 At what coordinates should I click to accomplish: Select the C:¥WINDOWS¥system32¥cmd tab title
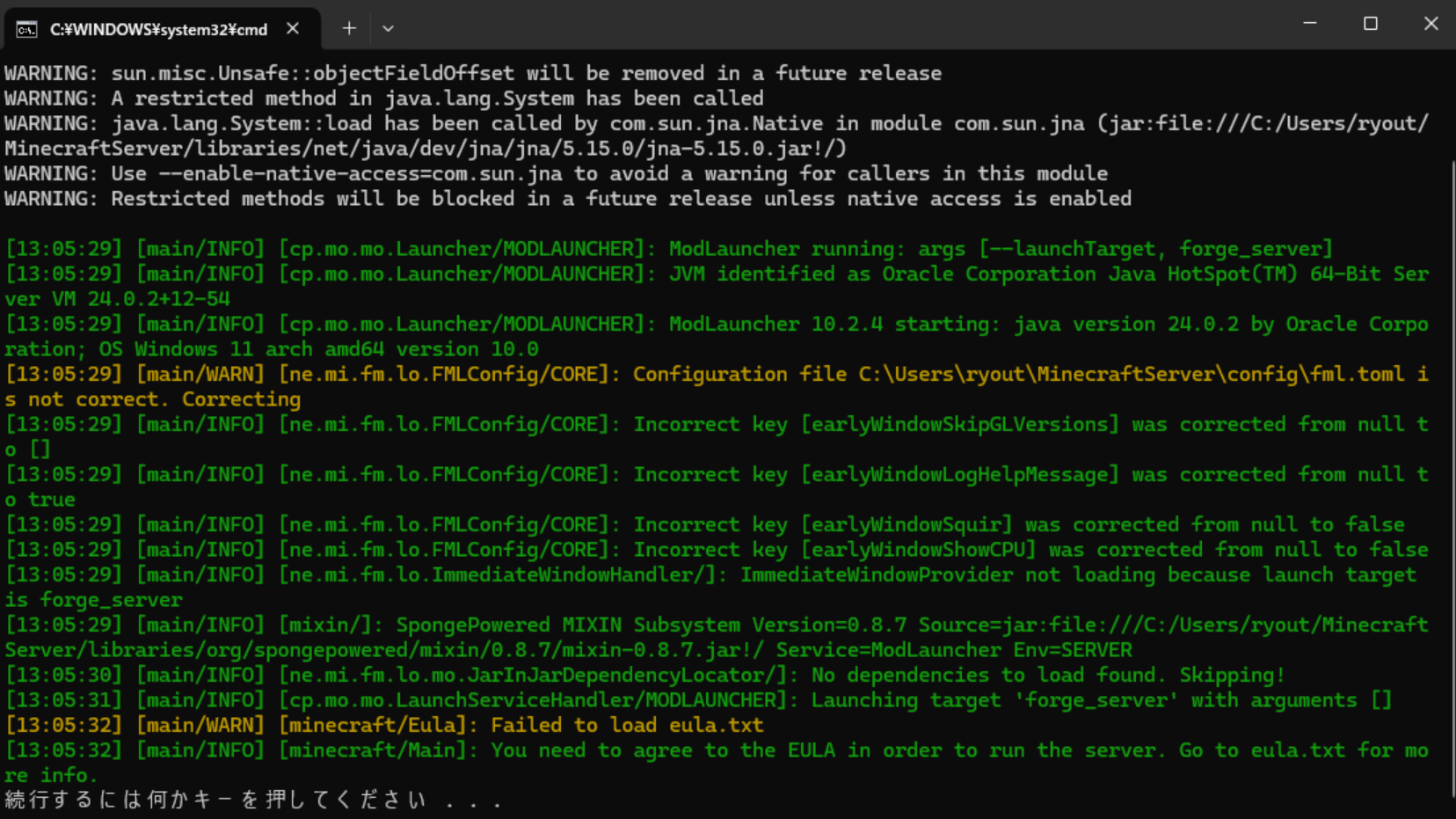tap(158, 30)
